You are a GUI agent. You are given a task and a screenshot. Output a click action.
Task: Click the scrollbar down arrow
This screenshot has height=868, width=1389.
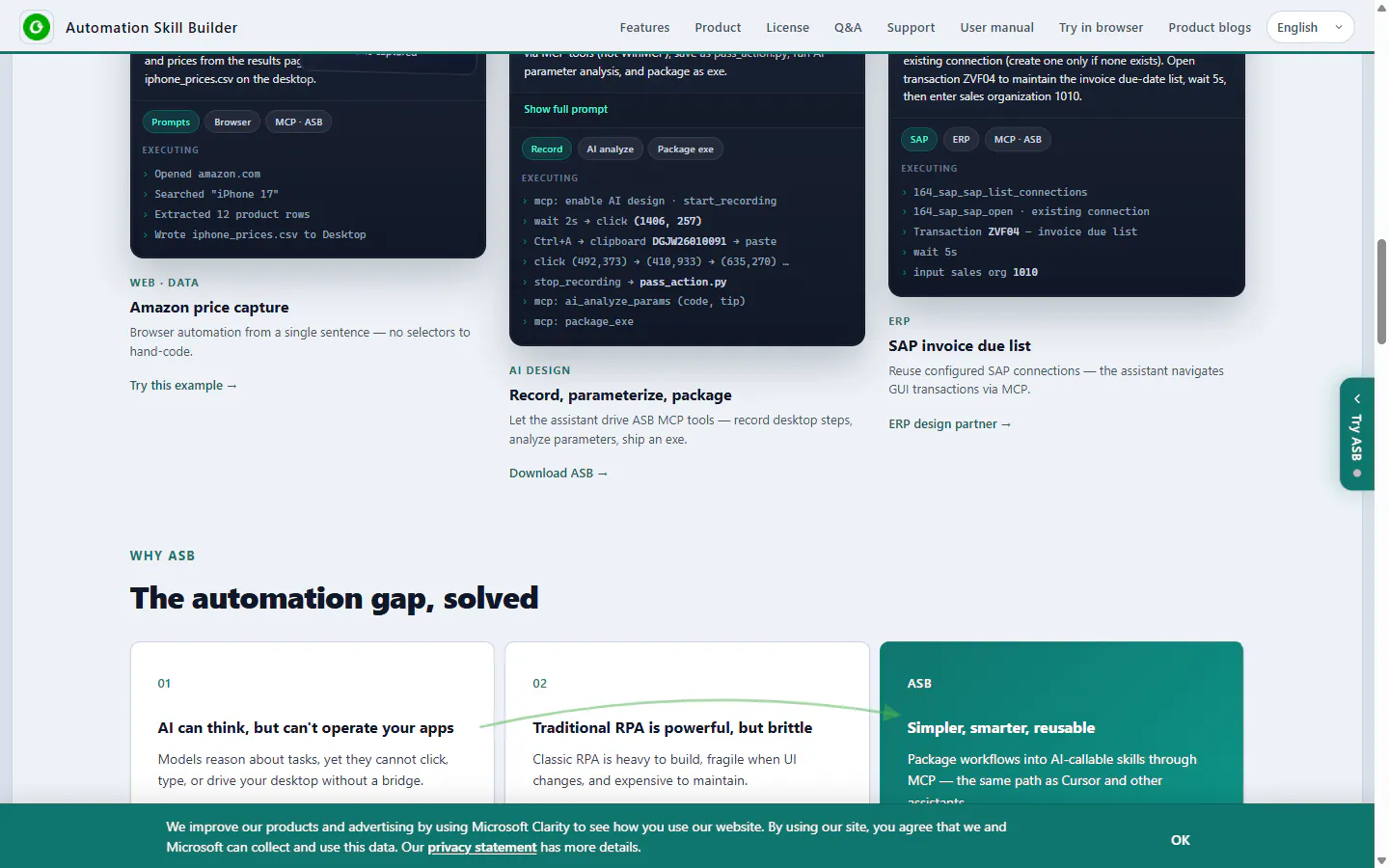coord(1381,860)
